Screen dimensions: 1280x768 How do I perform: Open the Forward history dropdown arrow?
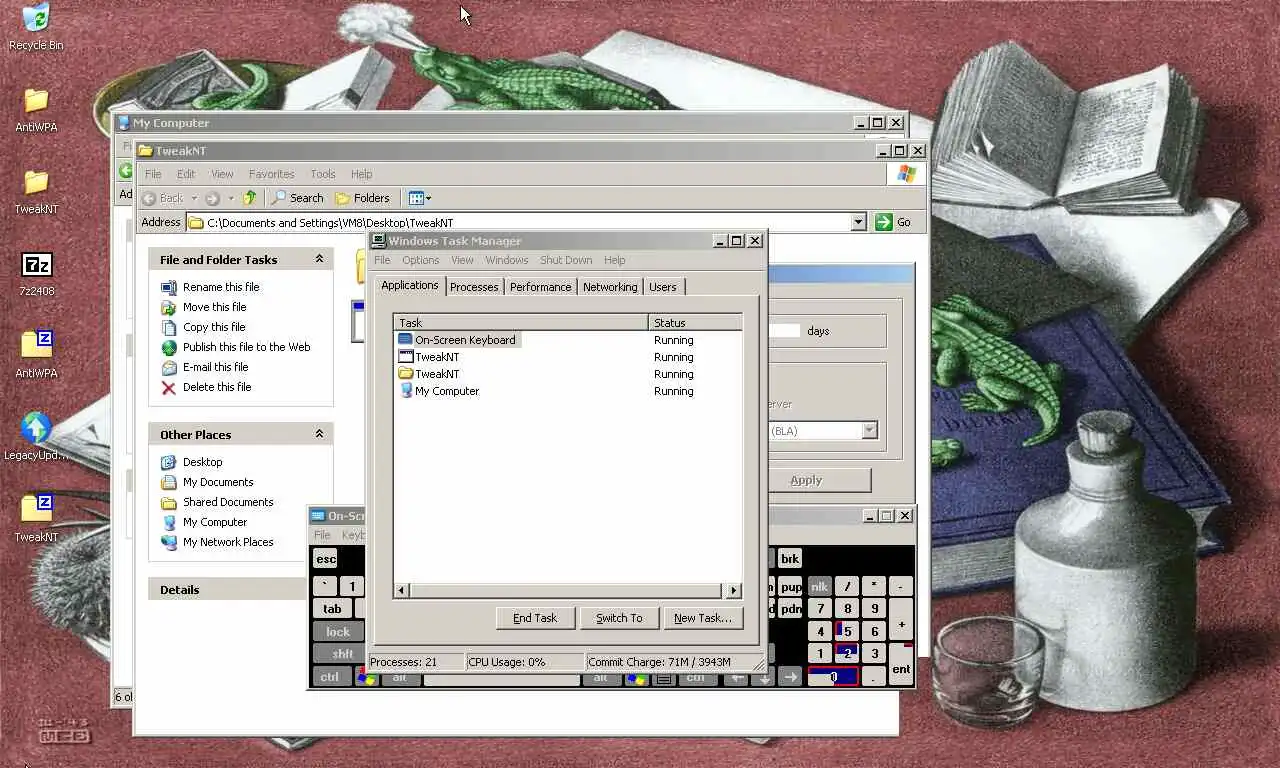pos(231,198)
